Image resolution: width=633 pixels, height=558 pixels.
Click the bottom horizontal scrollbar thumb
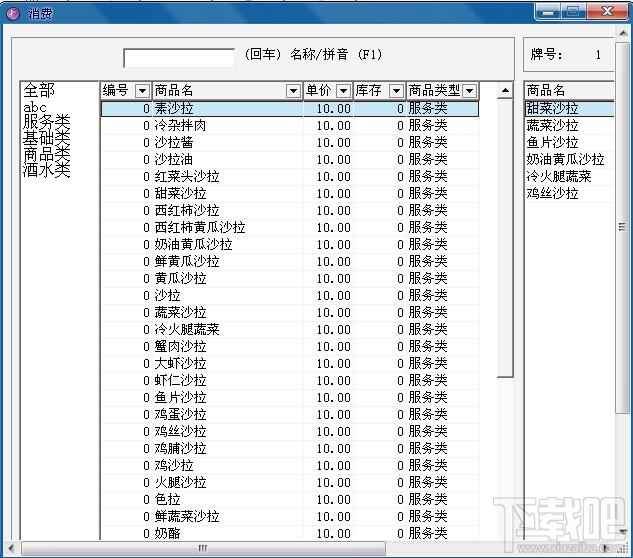(203, 548)
